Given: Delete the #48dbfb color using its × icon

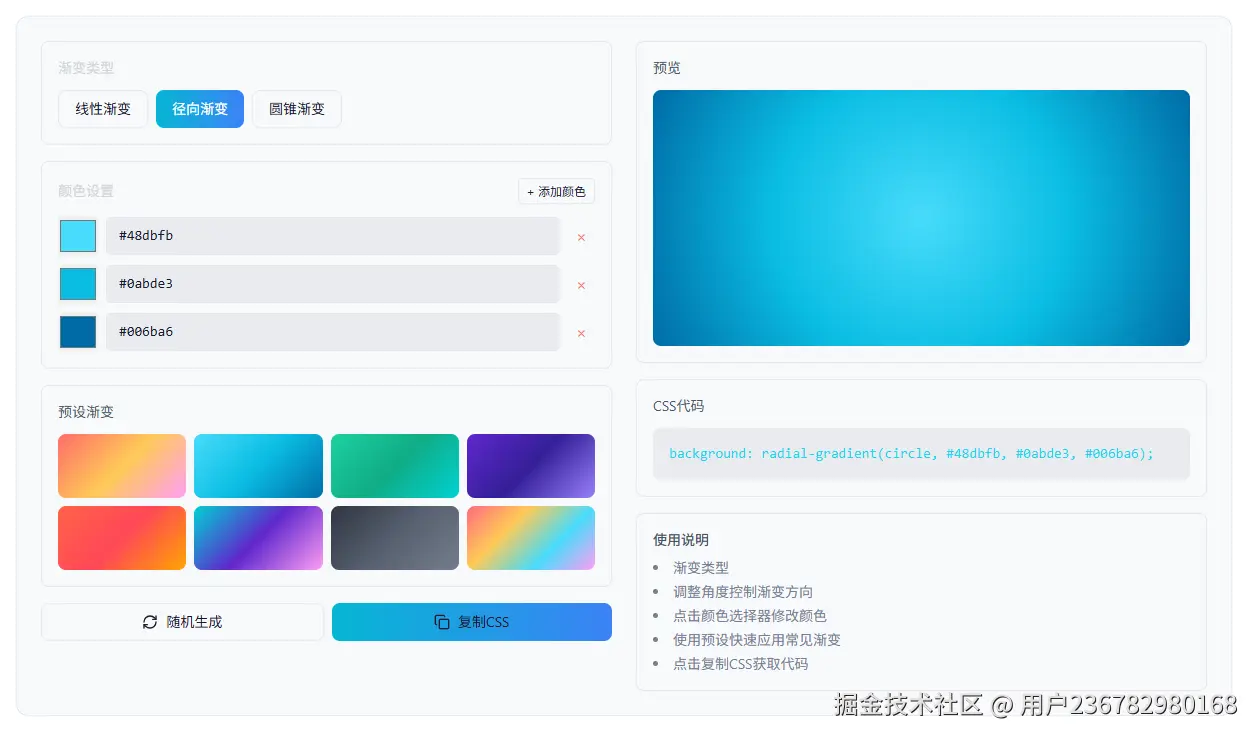Looking at the screenshot, I should (581, 237).
